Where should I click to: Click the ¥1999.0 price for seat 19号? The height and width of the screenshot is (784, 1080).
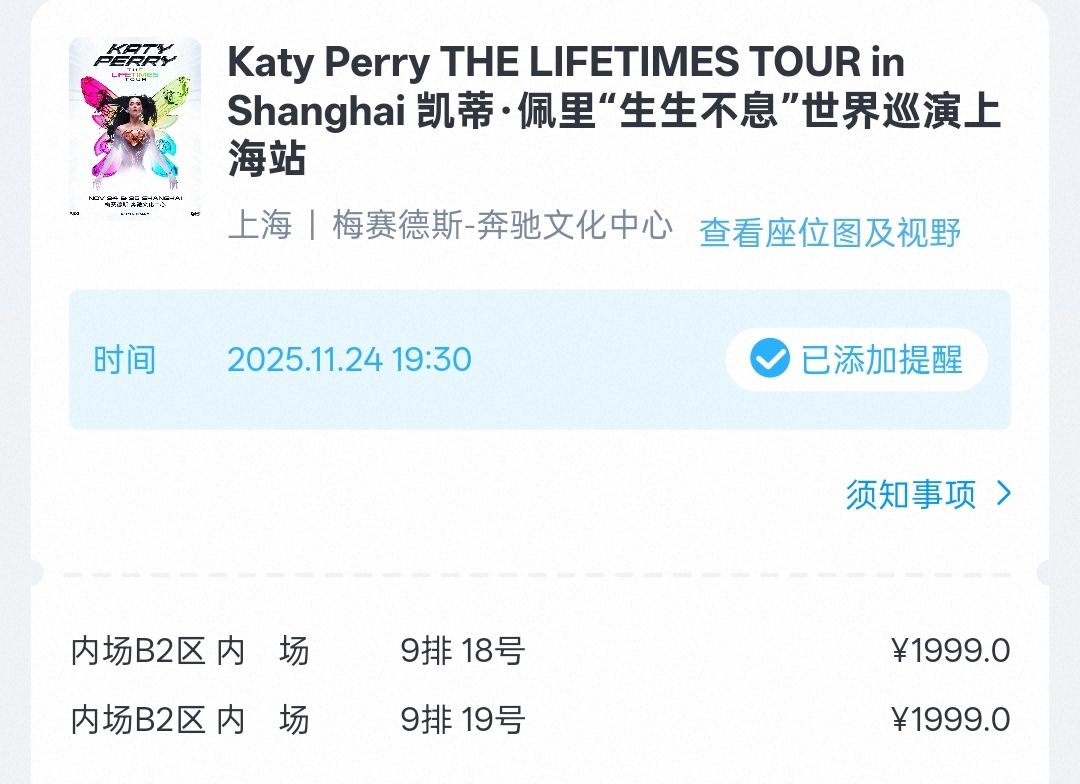(x=950, y=720)
